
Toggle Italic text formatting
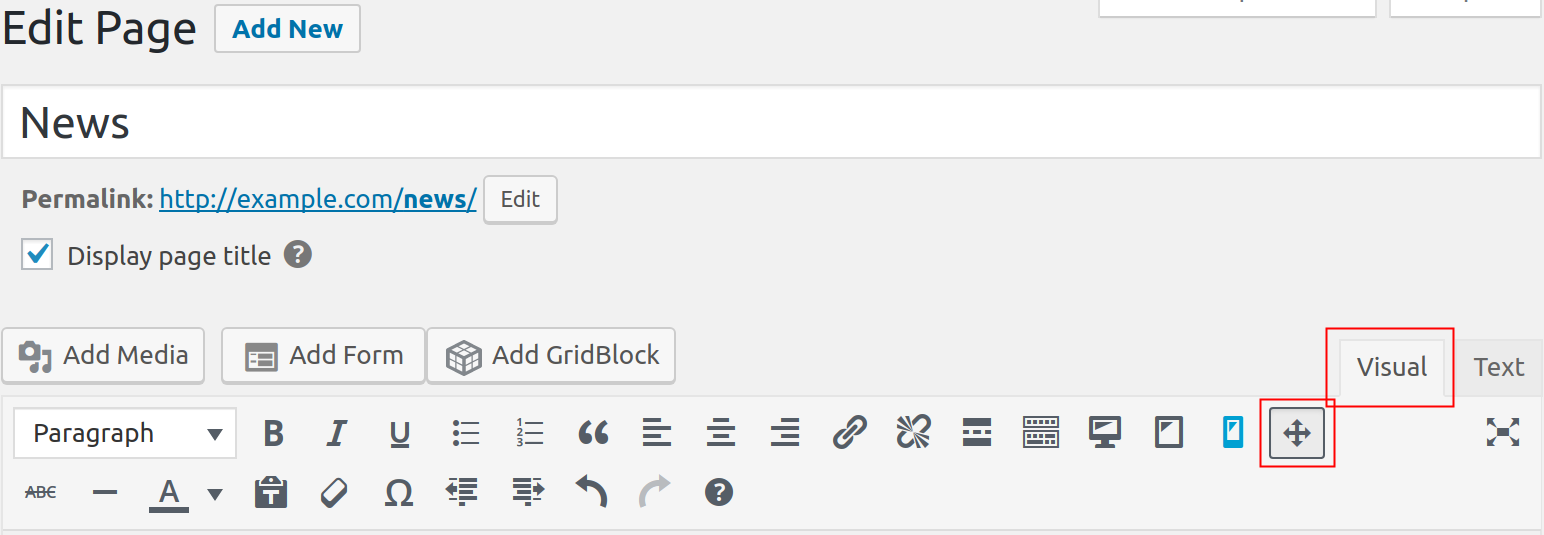[337, 433]
